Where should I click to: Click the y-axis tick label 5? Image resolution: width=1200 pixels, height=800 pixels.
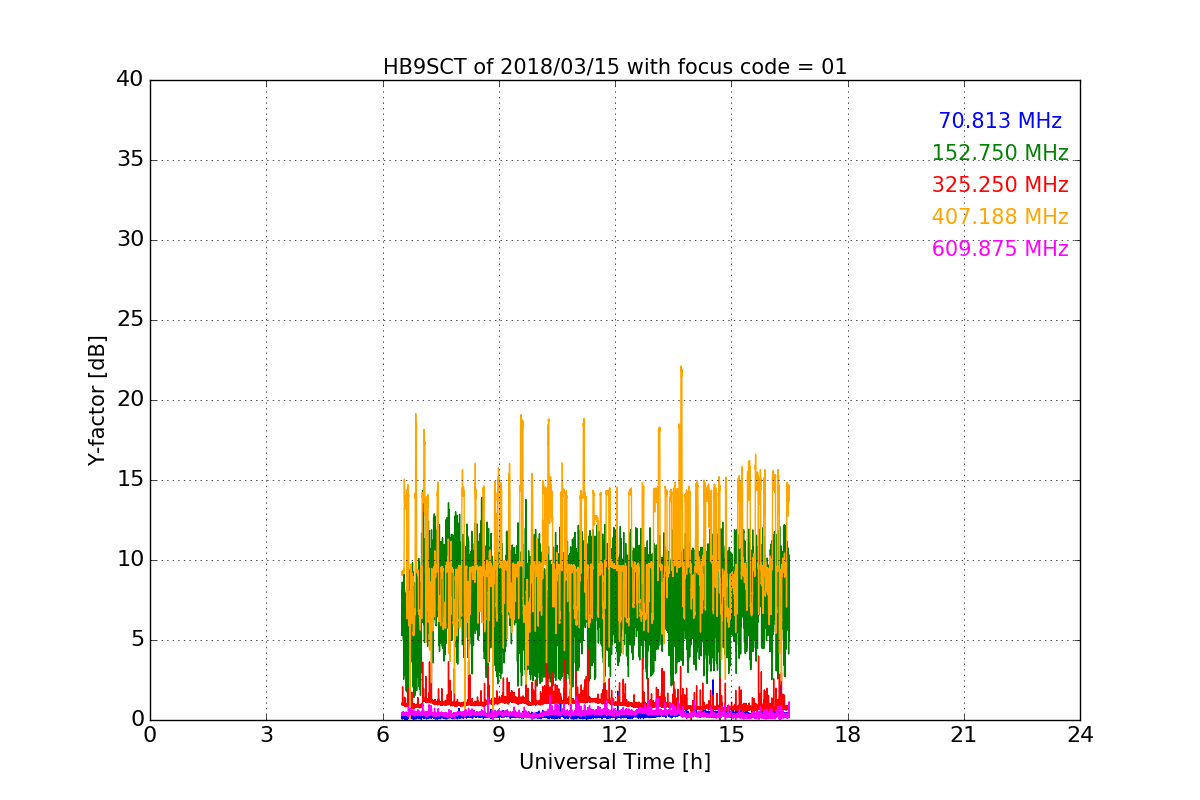(136, 640)
